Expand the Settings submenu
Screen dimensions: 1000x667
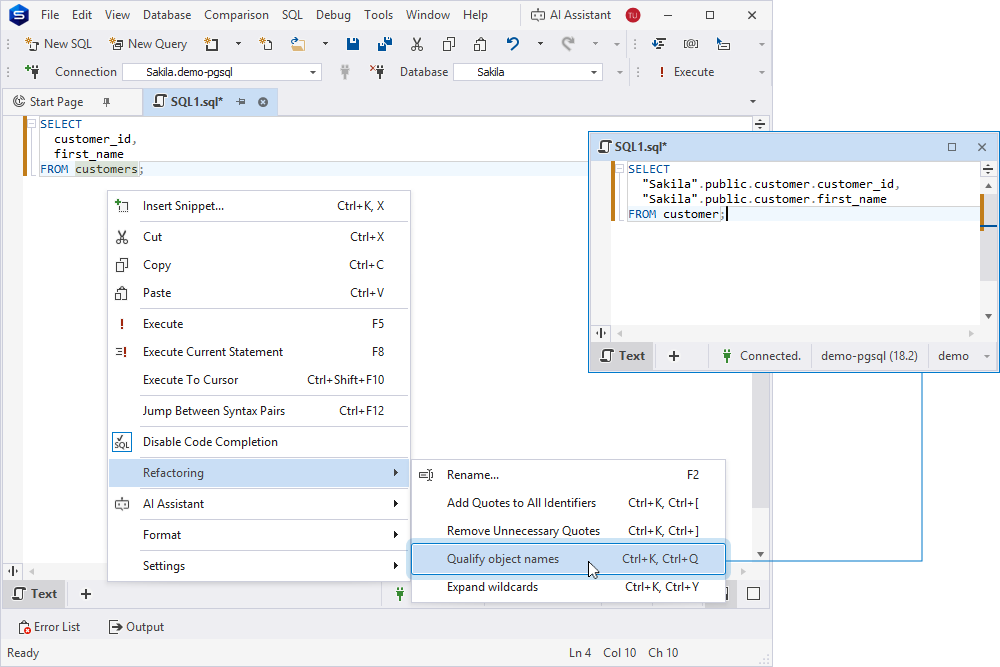(258, 566)
